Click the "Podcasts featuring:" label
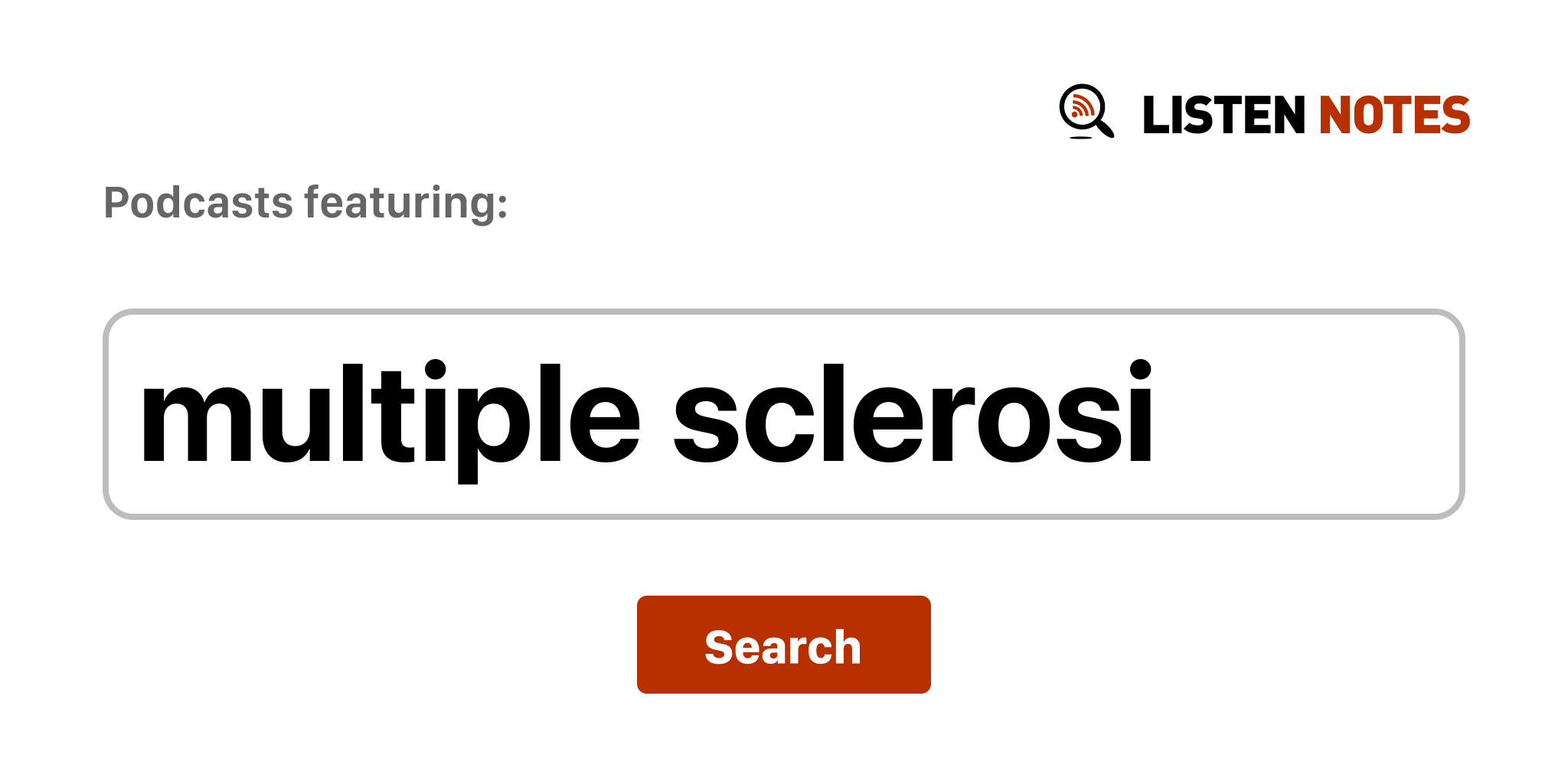The height and width of the screenshot is (784, 1568). [x=305, y=203]
